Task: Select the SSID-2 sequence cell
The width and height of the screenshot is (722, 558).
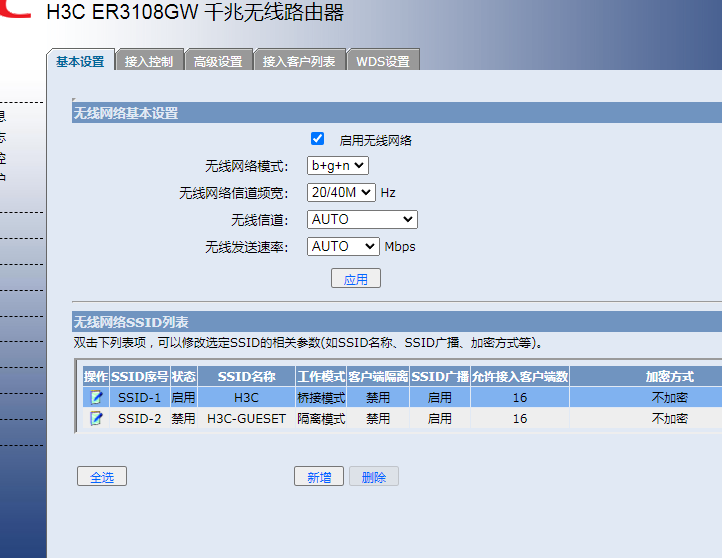Action: pyautogui.click(x=140, y=418)
